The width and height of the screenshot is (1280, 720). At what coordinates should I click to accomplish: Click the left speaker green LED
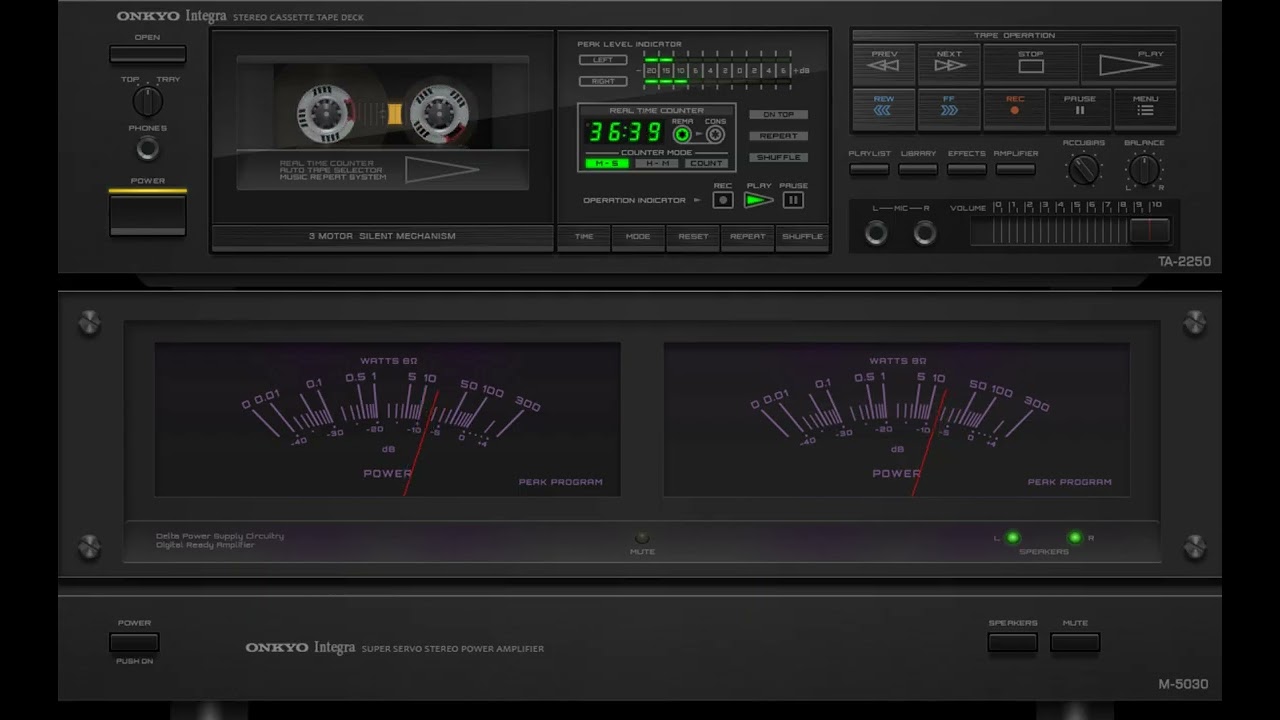tap(1012, 538)
